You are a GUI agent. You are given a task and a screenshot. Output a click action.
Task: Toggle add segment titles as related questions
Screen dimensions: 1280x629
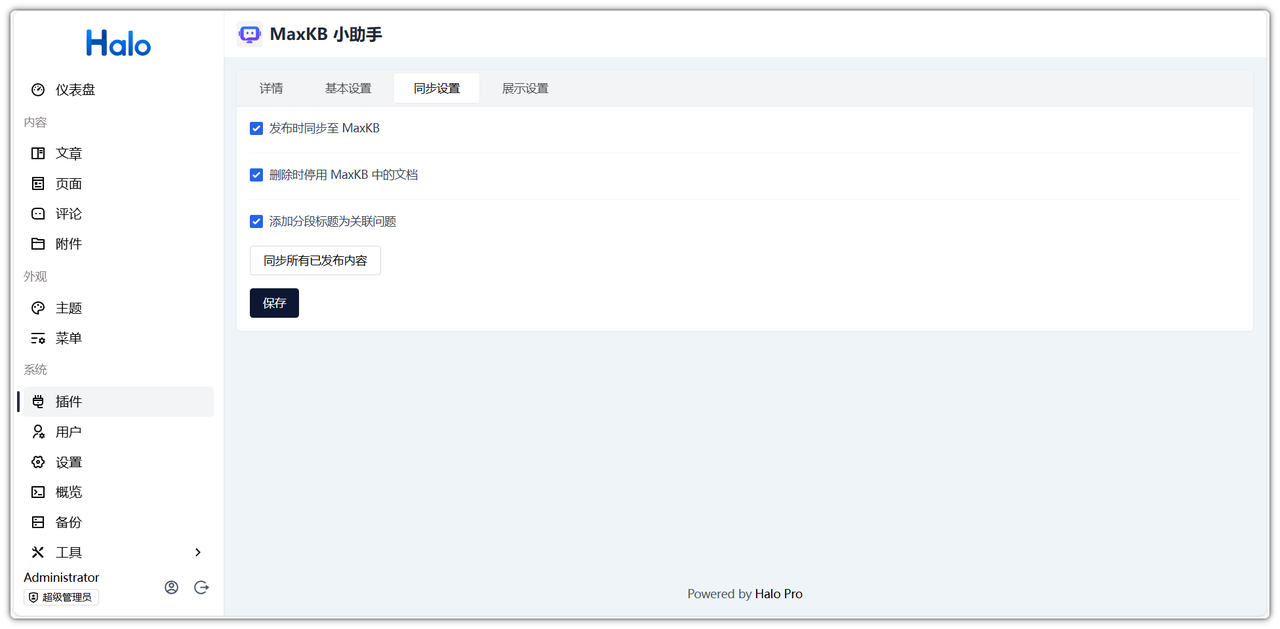[x=257, y=222]
